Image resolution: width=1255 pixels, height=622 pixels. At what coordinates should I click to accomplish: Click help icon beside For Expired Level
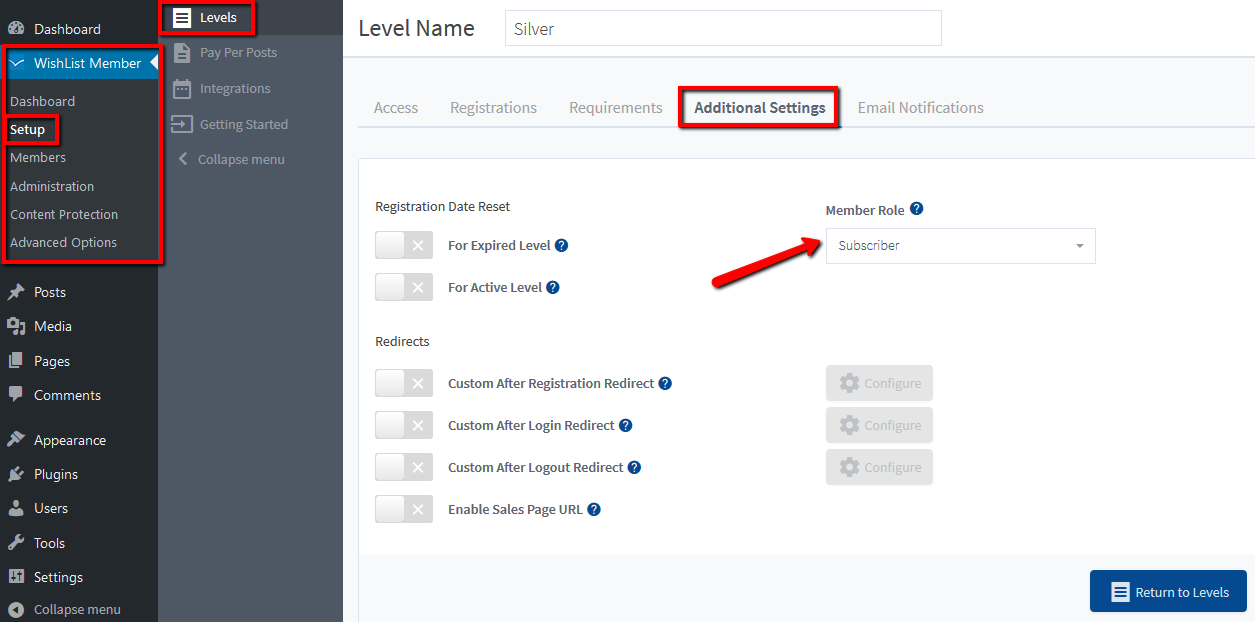(x=562, y=246)
